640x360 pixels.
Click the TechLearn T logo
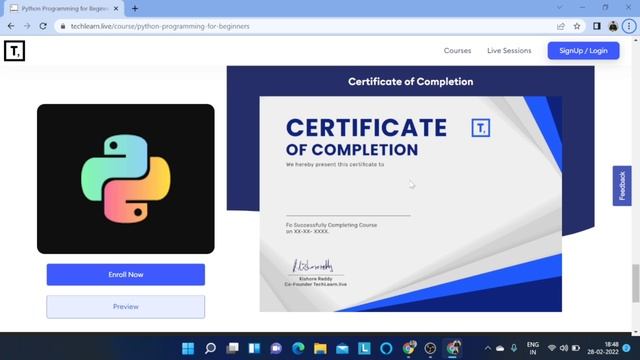pos(14,51)
